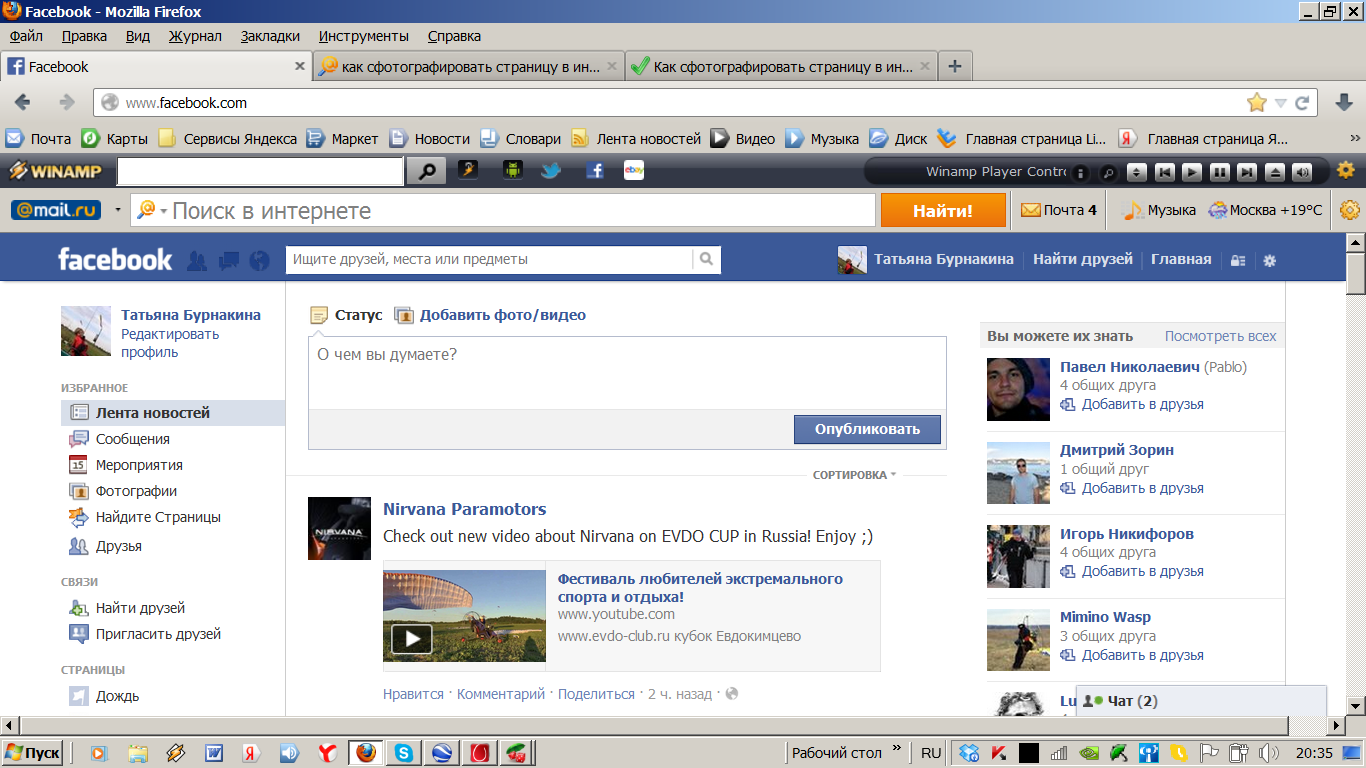Image resolution: width=1366 pixels, height=768 pixels.
Task: Click Twitter icon in Winamp toolbar
Action: pos(551,170)
